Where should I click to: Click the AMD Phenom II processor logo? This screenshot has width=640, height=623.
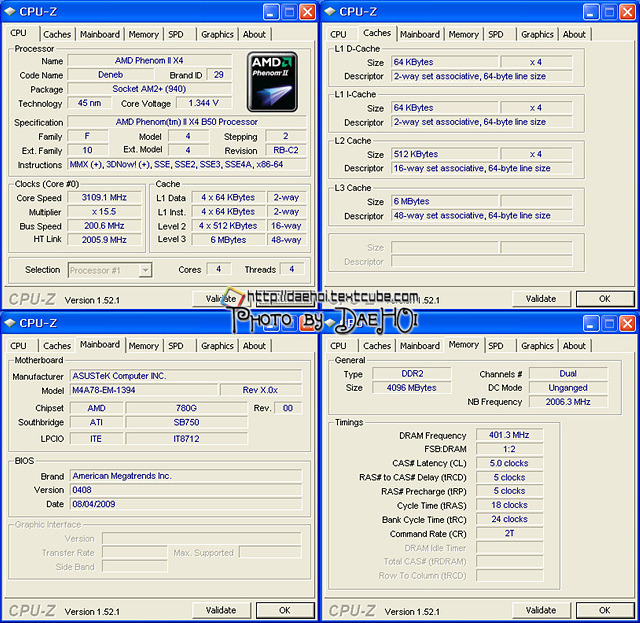point(272,82)
